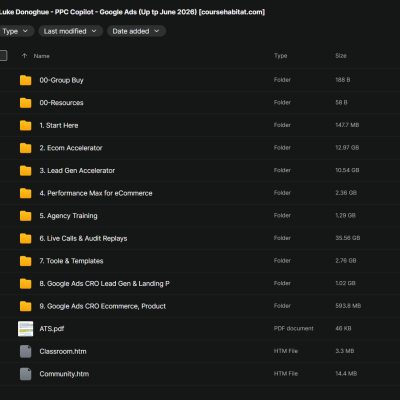
Task: Click the sort arrow beside Name
Action: point(24,56)
